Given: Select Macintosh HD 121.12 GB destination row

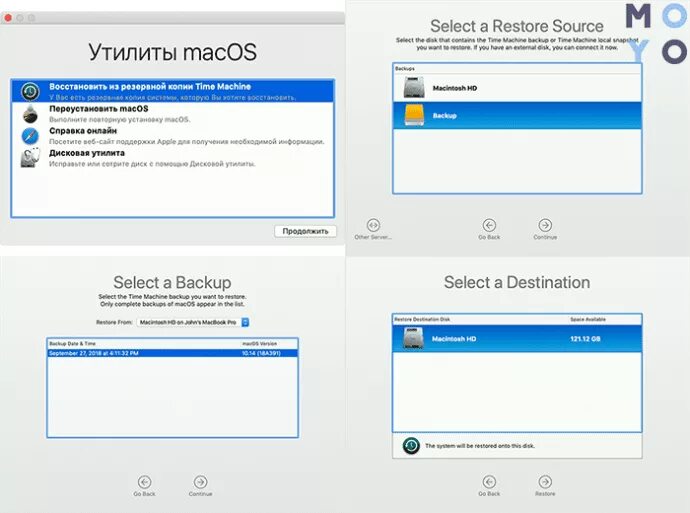Looking at the screenshot, I should point(517,338).
